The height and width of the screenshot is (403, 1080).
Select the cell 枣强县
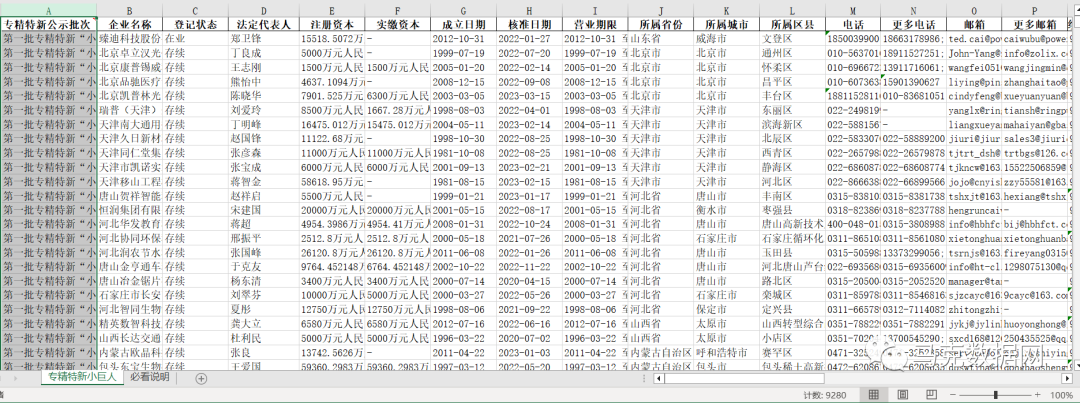pyautogui.click(x=792, y=209)
